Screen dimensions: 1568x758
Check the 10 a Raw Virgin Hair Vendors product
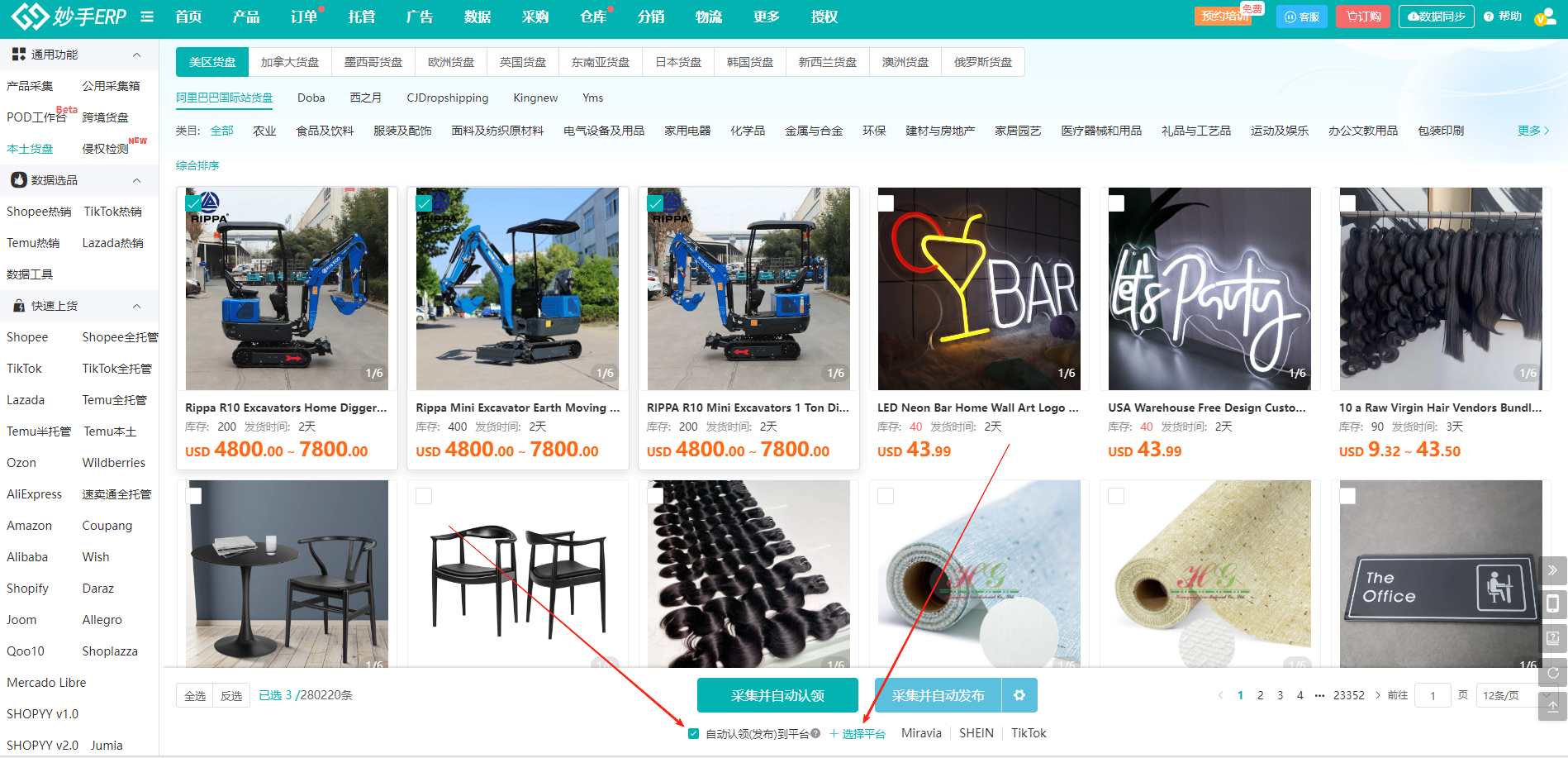point(1347,203)
